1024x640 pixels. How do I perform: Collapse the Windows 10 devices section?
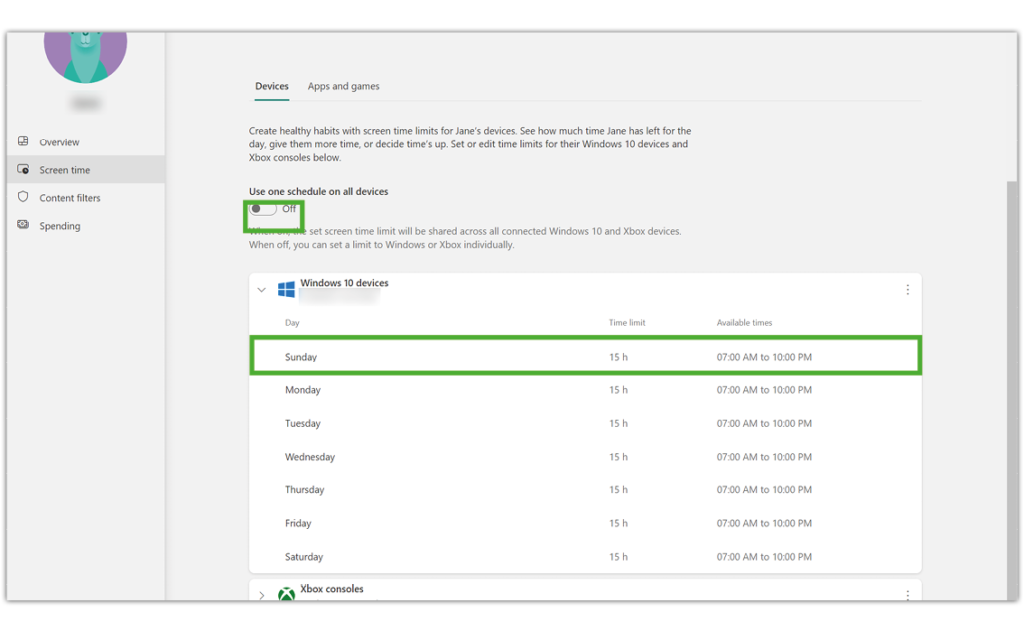coord(262,290)
